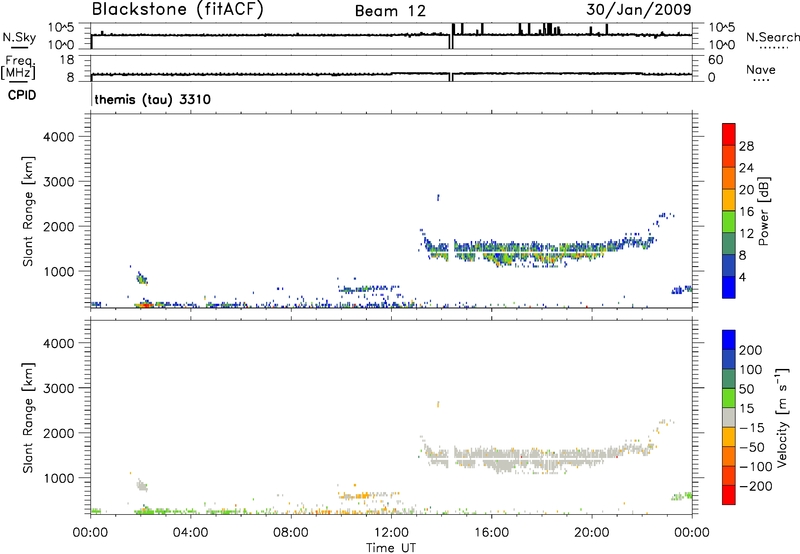Screen dimensions: 800x554
Task: Click the 1500 km backscatter band in Power panel
Action: point(536,251)
